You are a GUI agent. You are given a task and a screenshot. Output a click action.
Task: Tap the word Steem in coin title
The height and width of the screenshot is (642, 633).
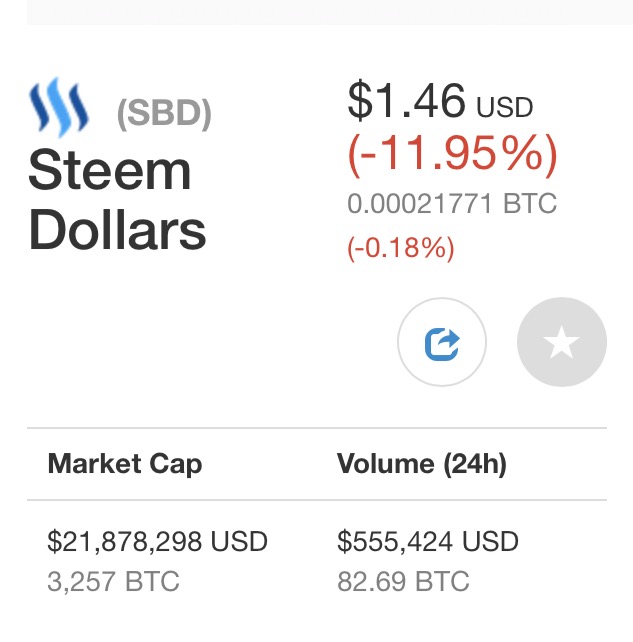click(x=109, y=171)
